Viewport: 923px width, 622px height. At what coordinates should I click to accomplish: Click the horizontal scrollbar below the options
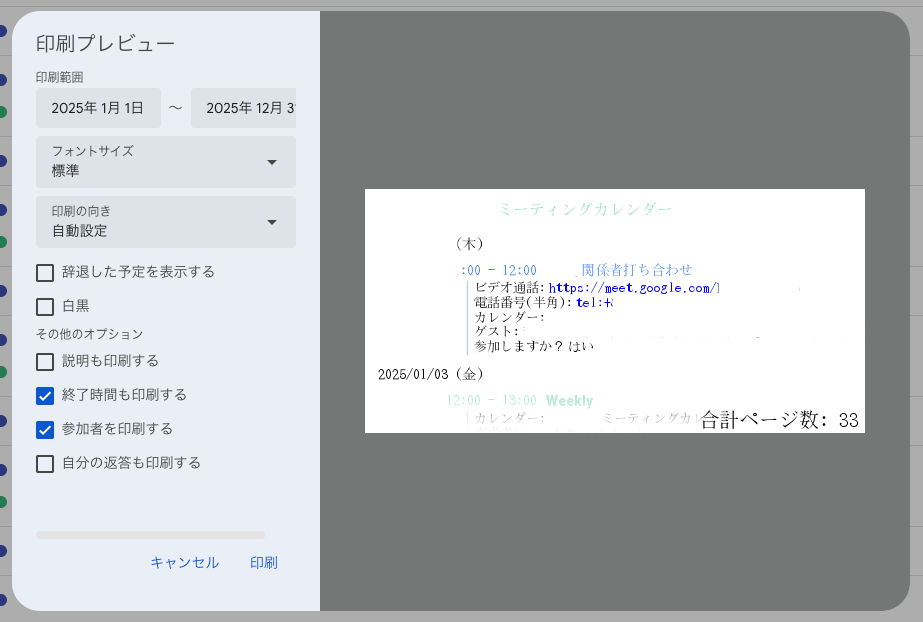150,535
